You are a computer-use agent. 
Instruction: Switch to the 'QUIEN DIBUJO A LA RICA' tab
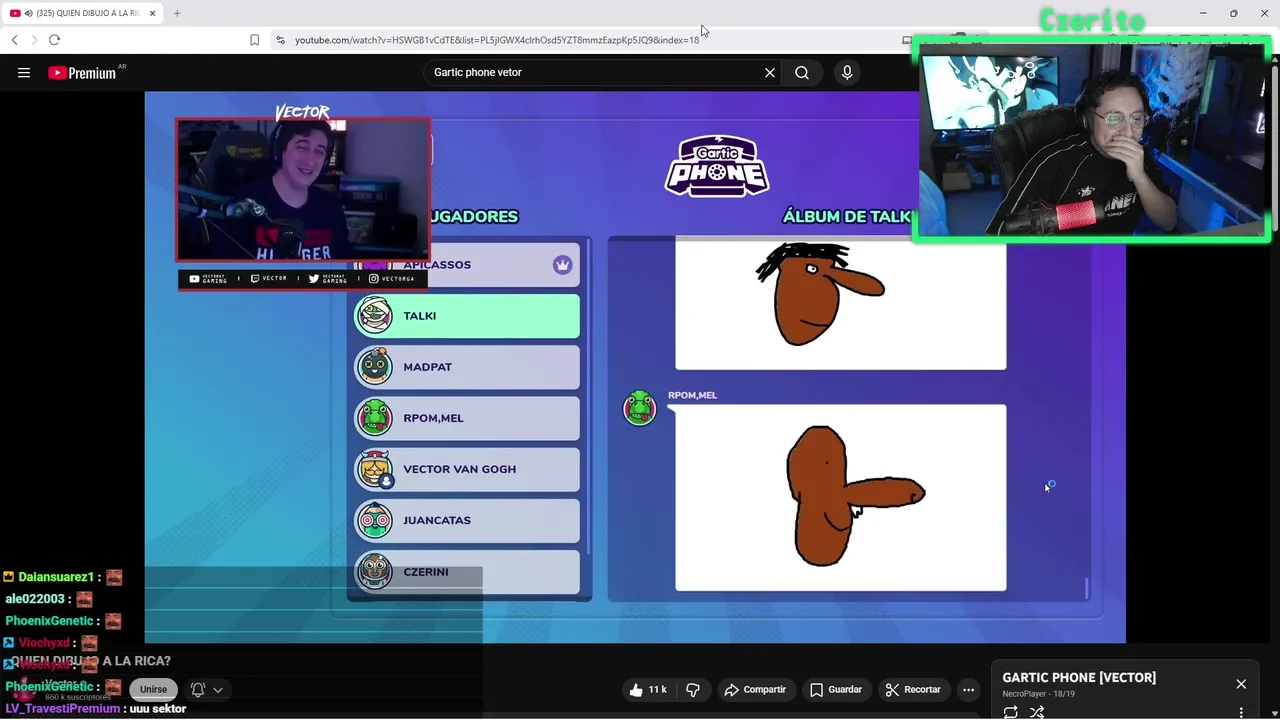pyautogui.click(x=82, y=13)
